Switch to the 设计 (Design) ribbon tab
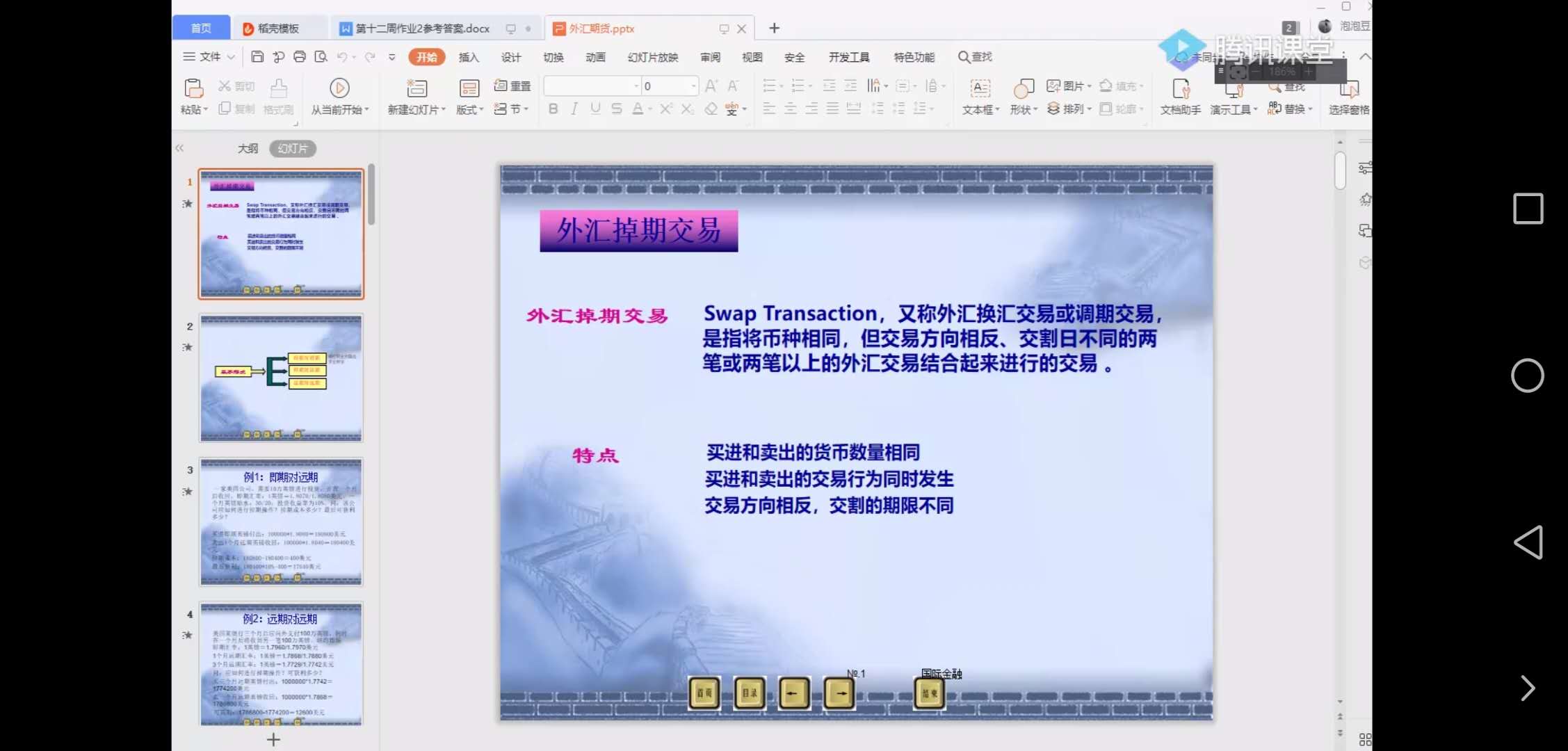This screenshot has width=1568, height=751. point(511,57)
